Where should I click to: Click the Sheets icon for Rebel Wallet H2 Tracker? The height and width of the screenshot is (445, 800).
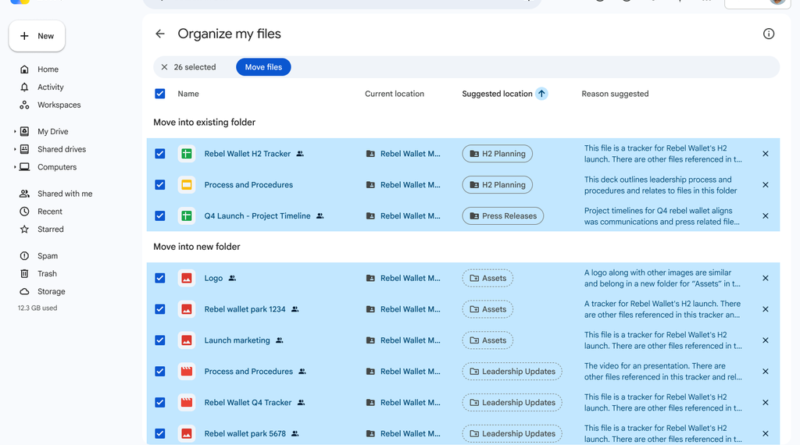[187, 154]
